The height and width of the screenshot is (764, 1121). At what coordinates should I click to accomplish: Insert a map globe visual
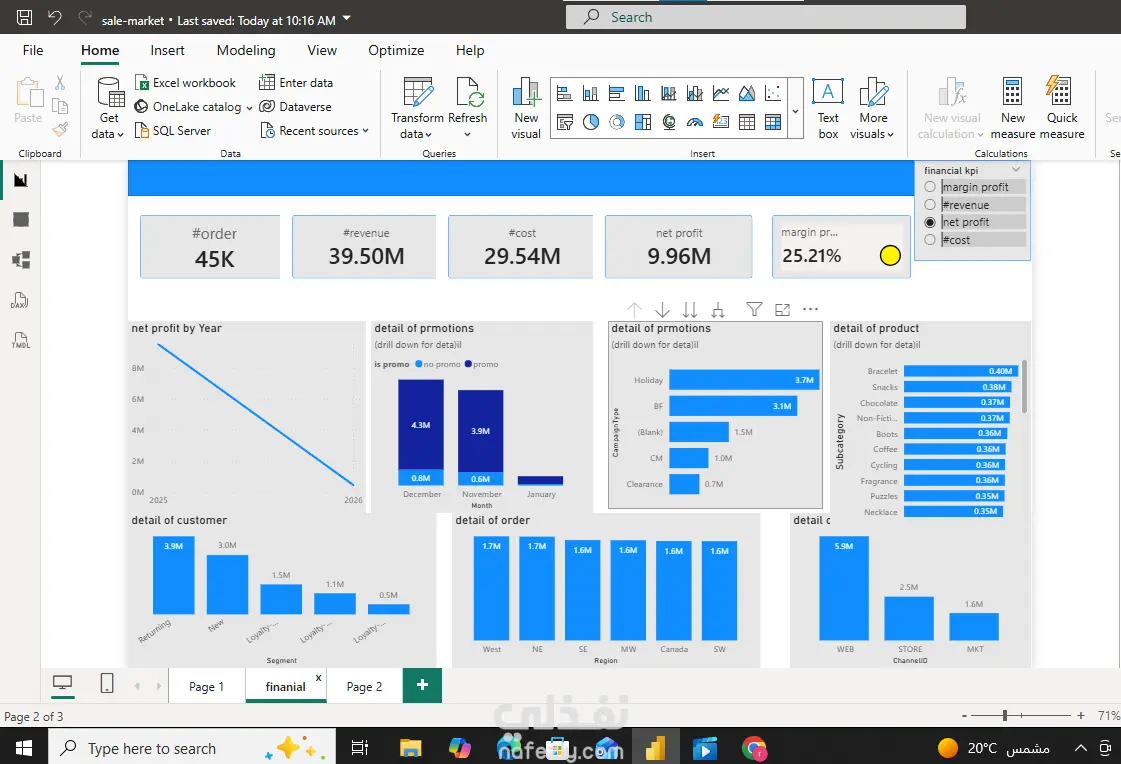click(x=668, y=122)
